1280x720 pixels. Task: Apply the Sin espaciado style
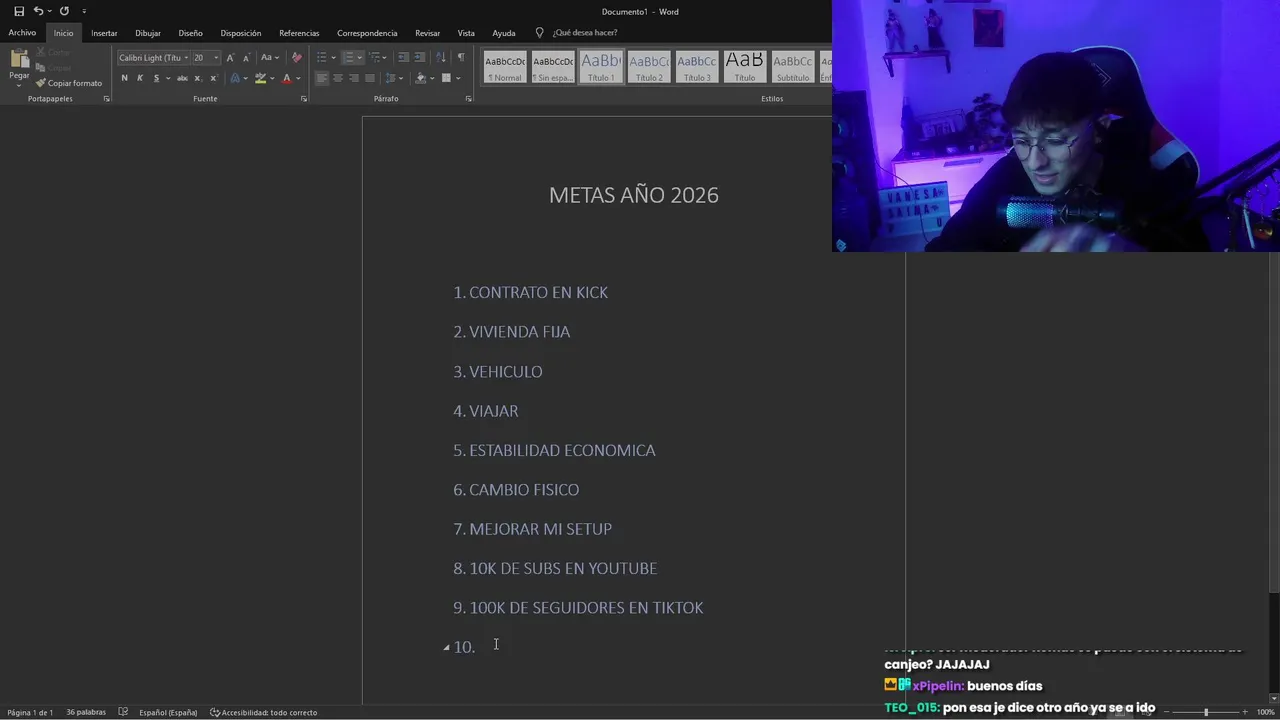click(553, 67)
